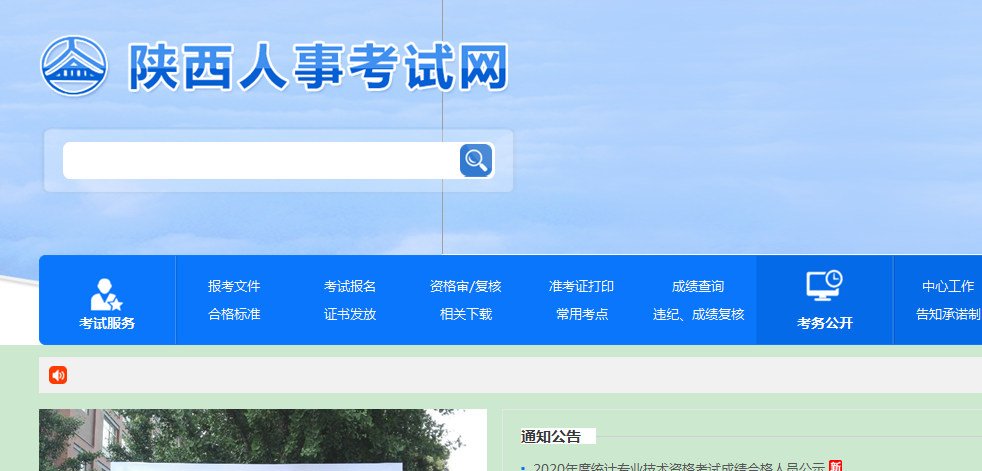Screen dimensions: 982x471
Task: Click the Shaanxi exam site logo emblem
Action: [73, 67]
